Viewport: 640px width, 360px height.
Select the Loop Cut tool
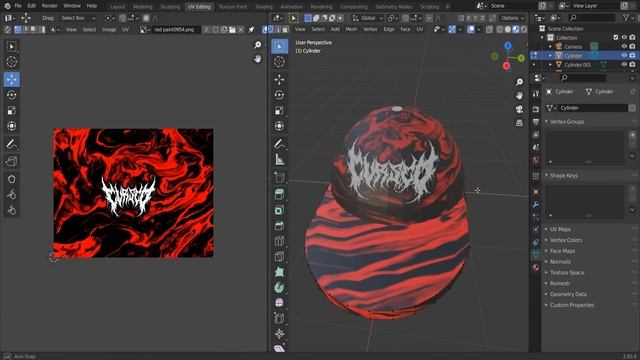tap(279, 241)
